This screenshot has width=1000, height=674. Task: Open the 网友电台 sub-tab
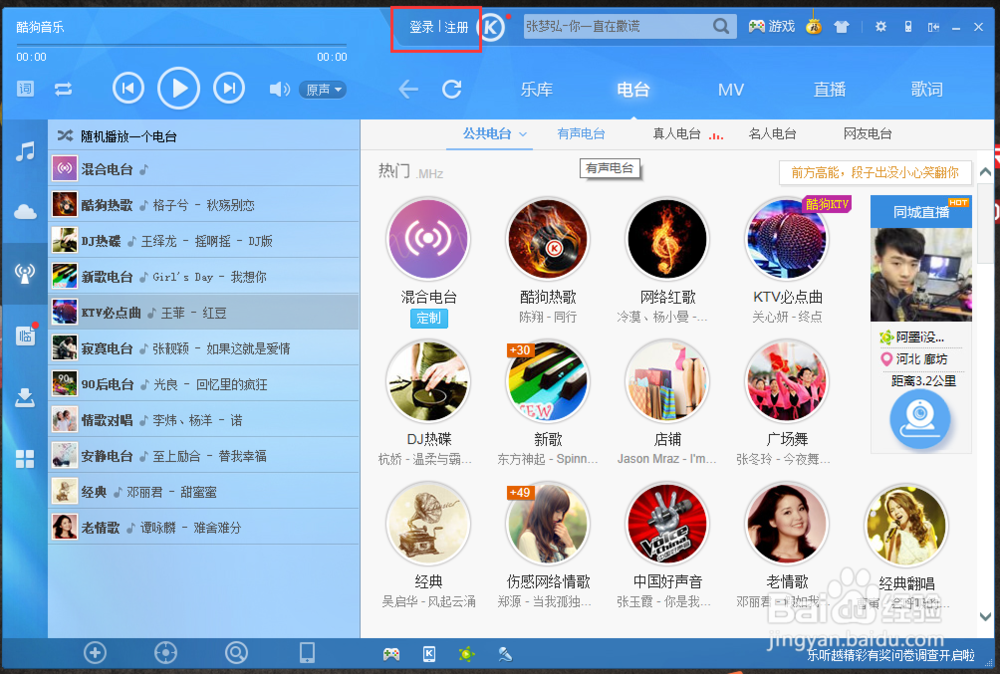tap(867, 134)
